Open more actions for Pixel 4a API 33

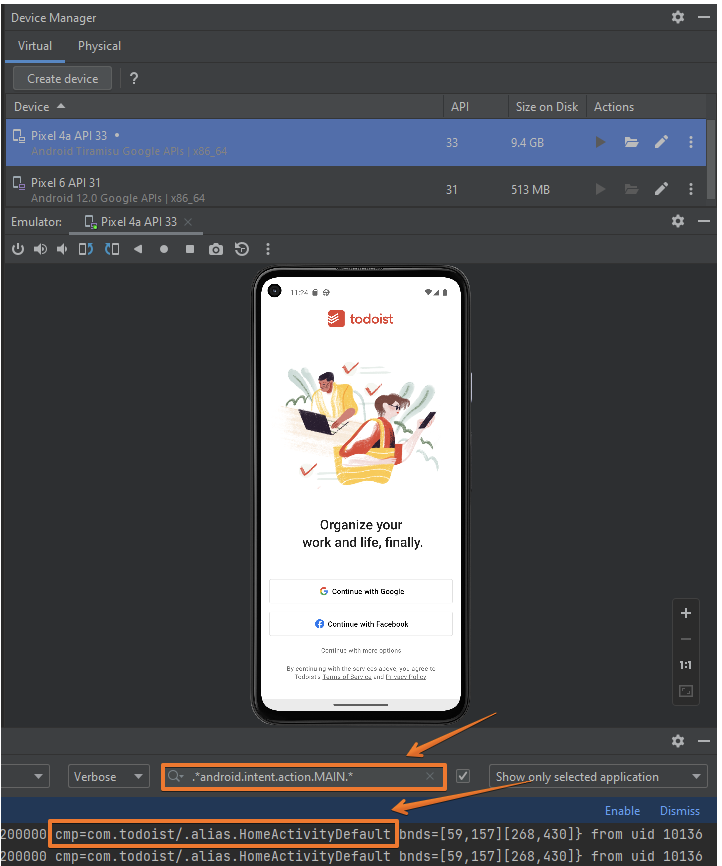tap(691, 142)
